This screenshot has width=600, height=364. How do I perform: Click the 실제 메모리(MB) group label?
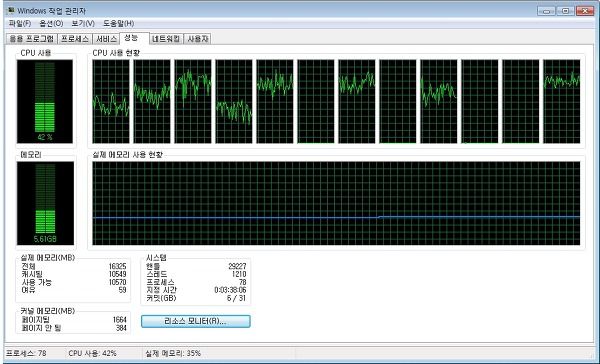[47, 258]
